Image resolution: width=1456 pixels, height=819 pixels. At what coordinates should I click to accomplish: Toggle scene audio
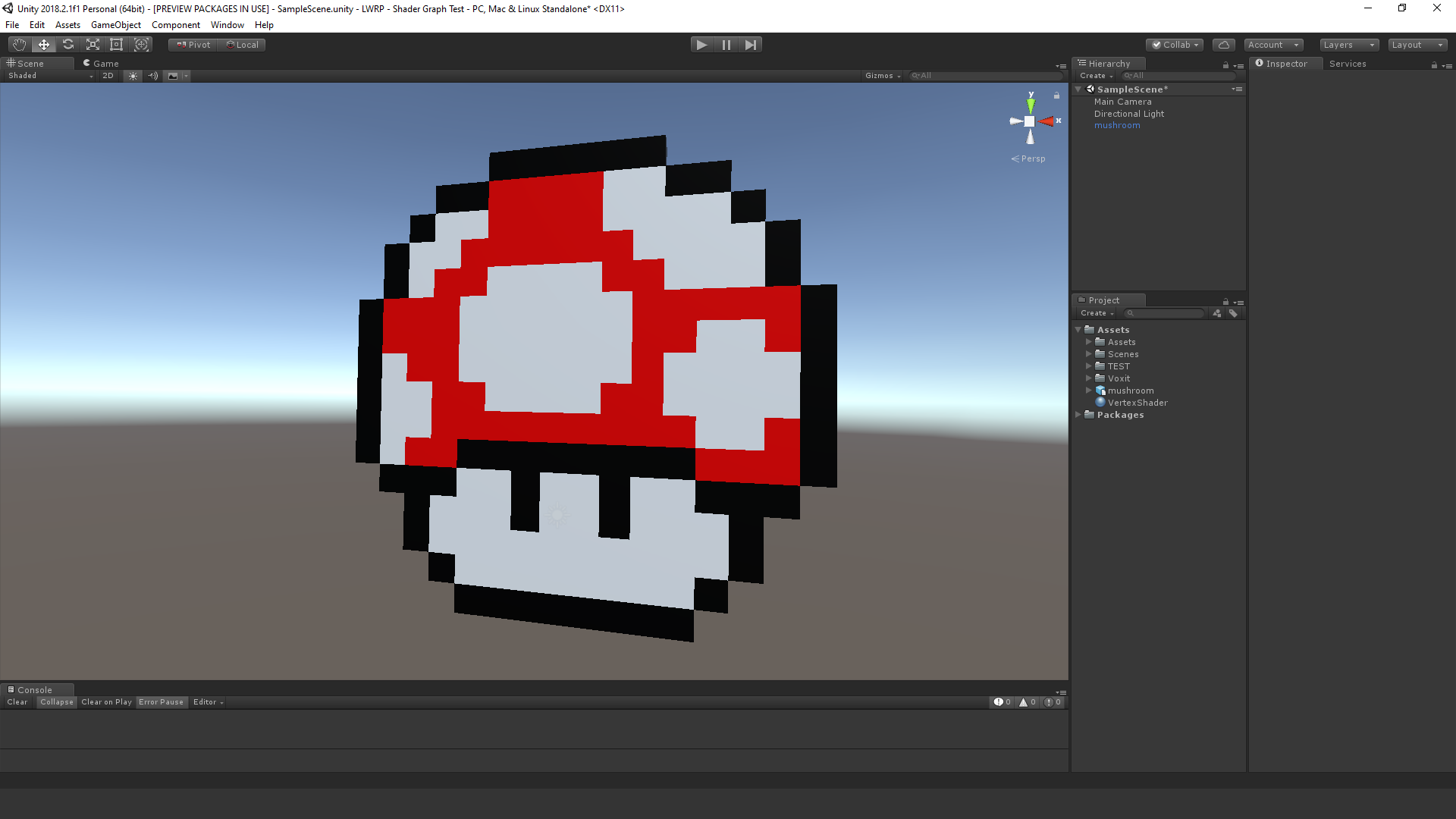pyautogui.click(x=152, y=76)
